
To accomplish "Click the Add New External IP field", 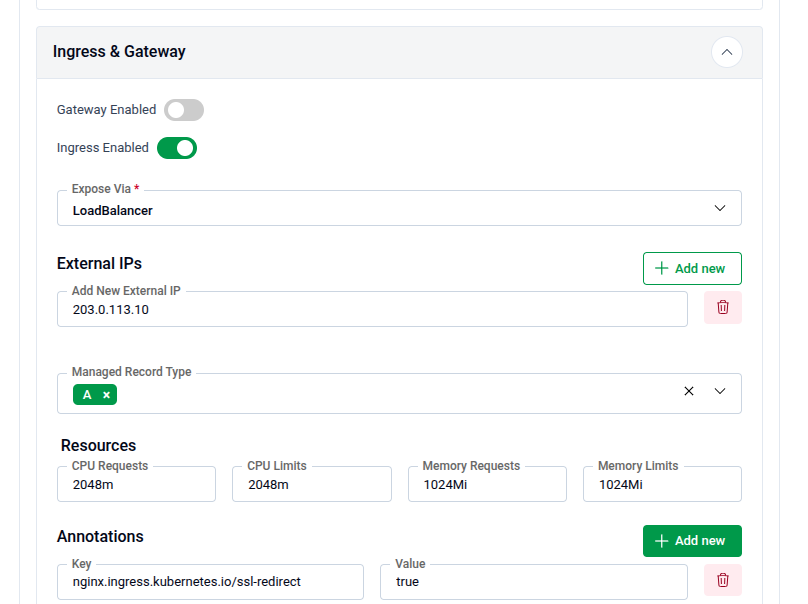I will pos(372,310).
